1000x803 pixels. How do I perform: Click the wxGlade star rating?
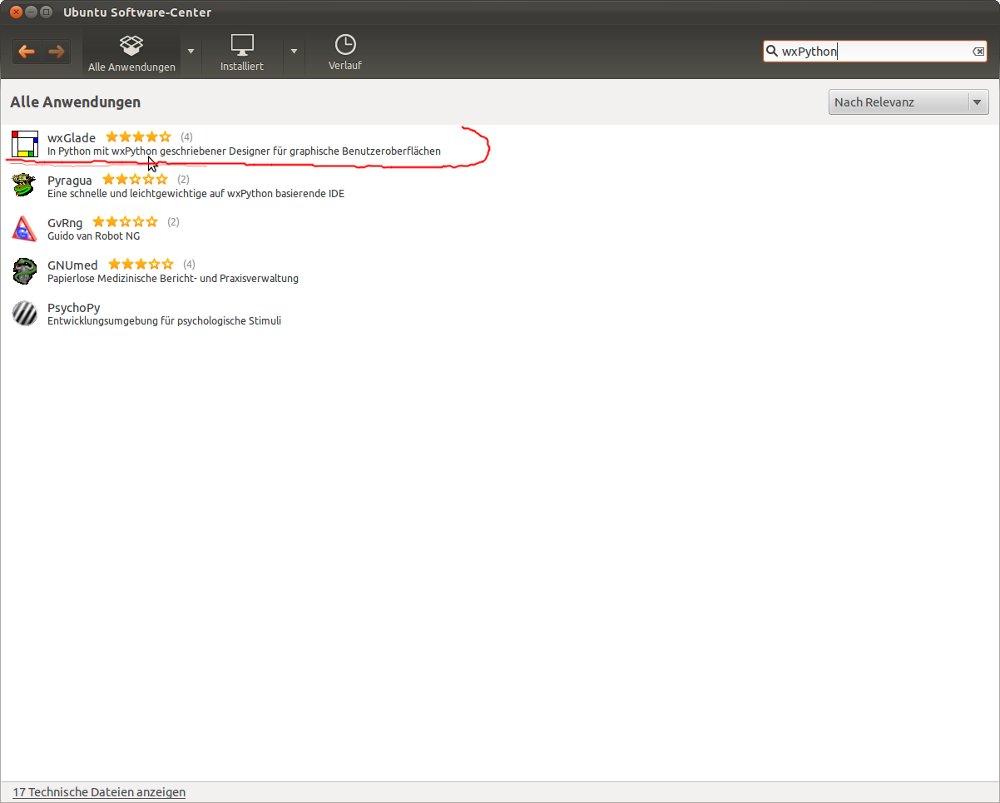[x=138, y=136]
